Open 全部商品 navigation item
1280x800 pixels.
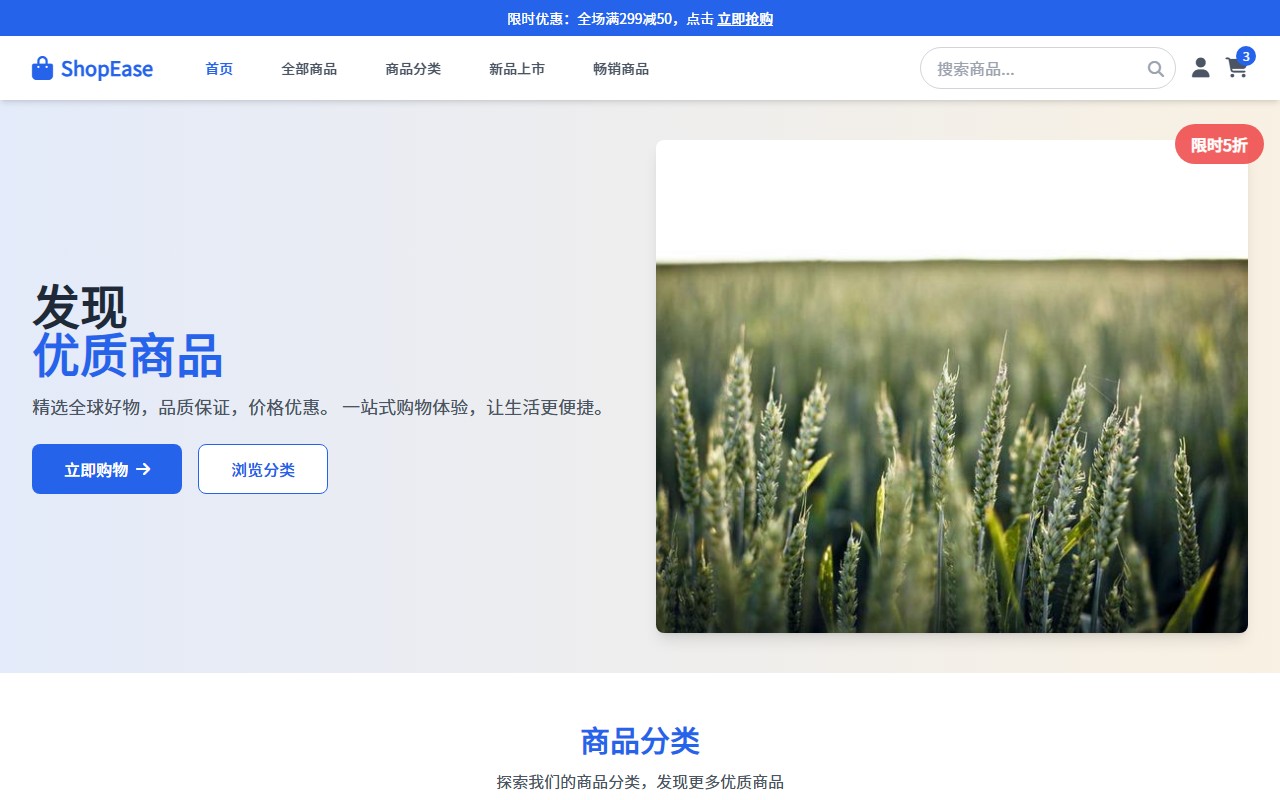[x=309, y=69]
